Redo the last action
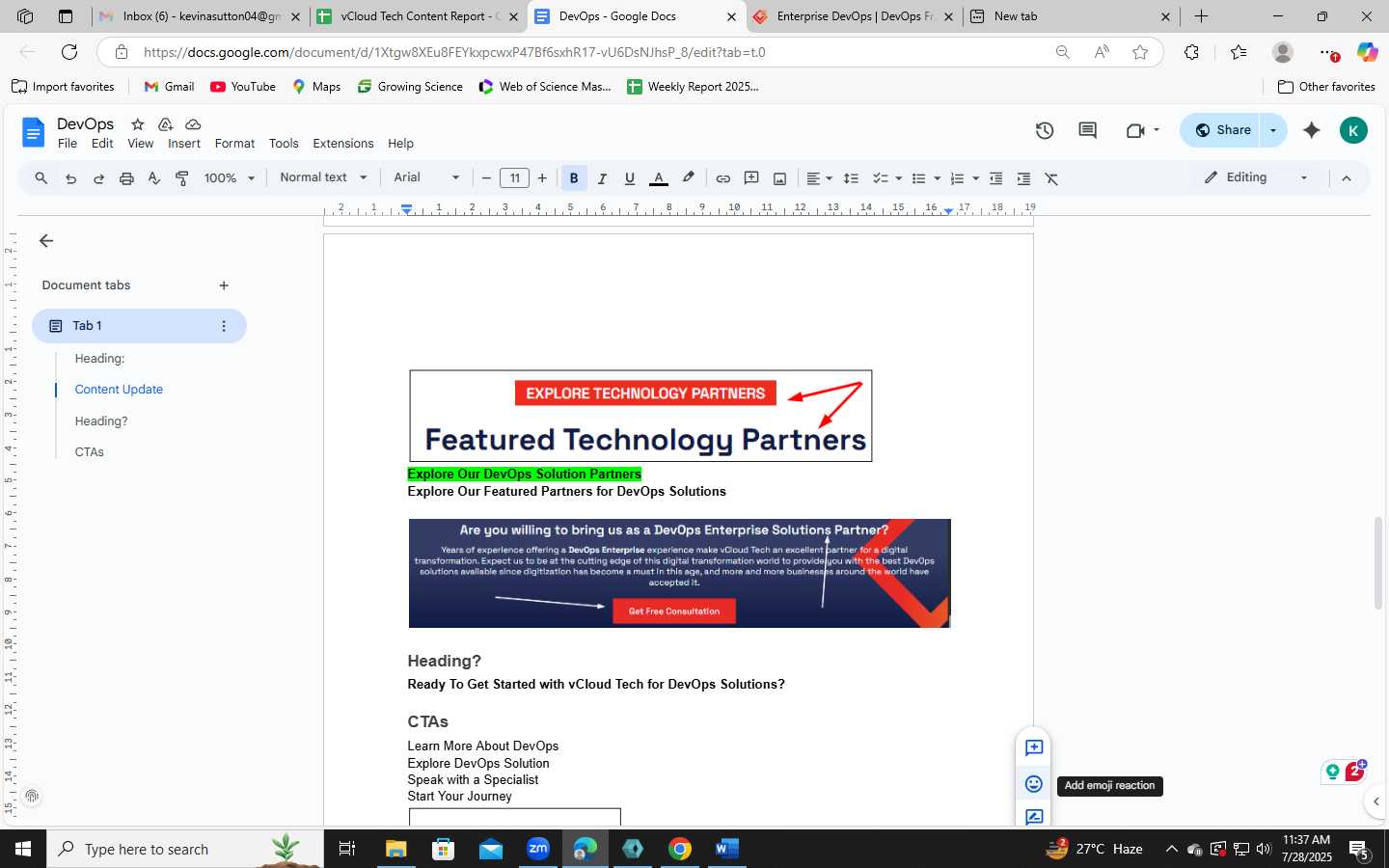Screen dimensions: 1389x868 point(98,178)
